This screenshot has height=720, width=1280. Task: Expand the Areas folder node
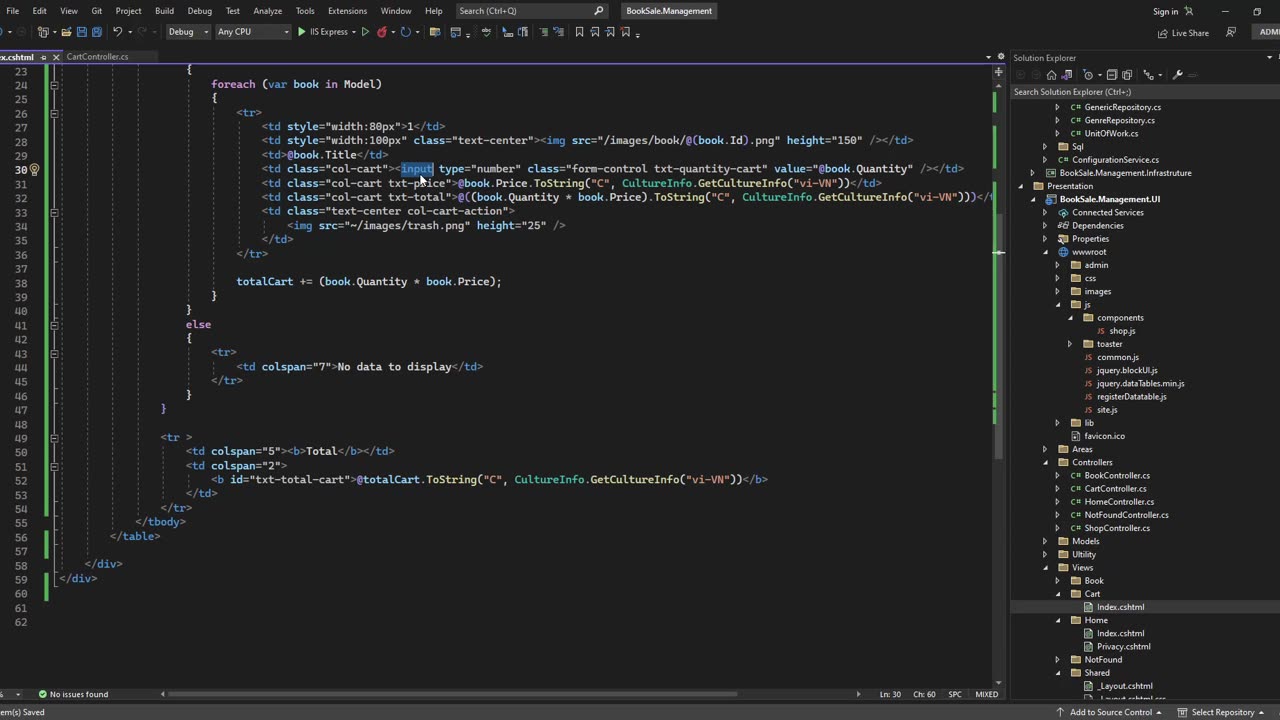[x=1045, y=449]
